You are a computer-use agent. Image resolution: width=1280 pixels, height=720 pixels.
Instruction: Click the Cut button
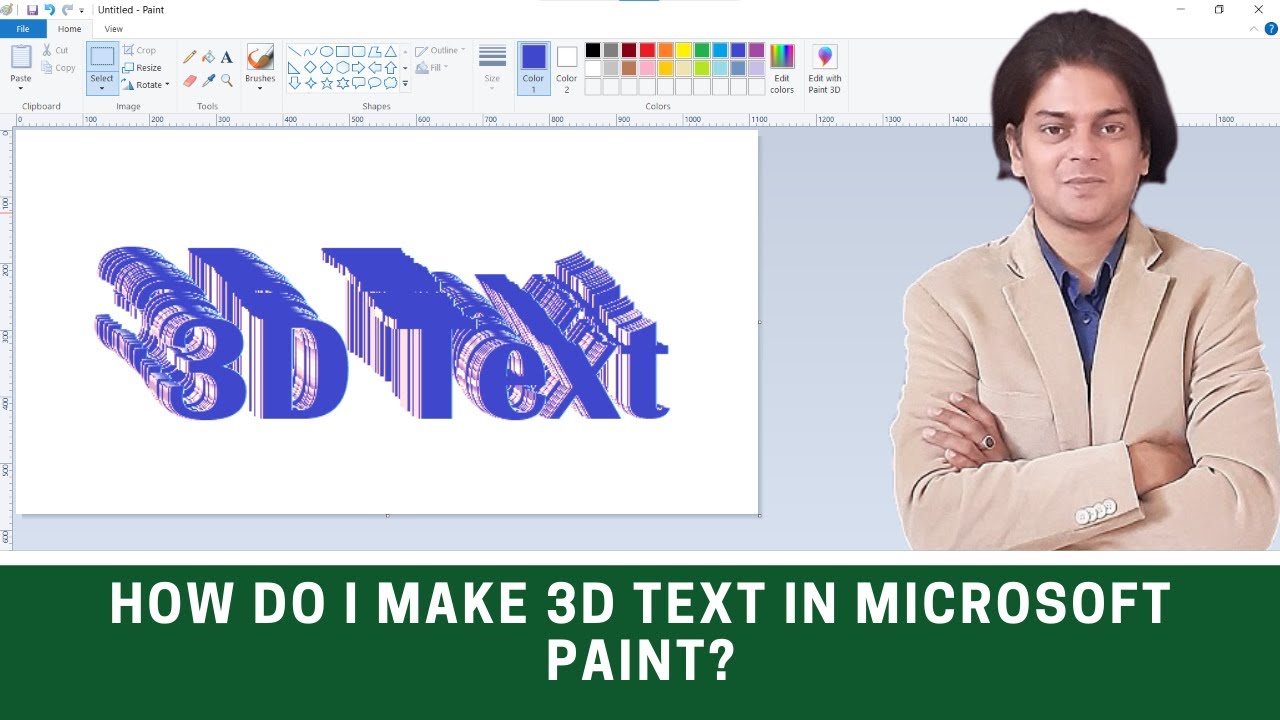click(x=55, y=50)
